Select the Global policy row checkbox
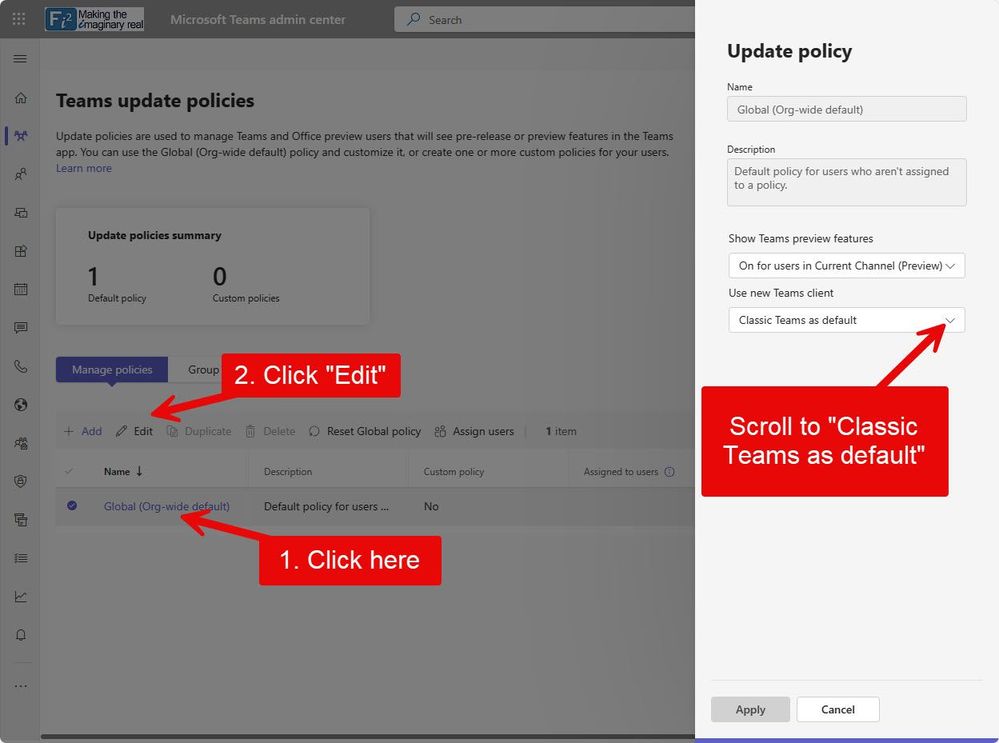999x743 pixels. pos(72,505)
